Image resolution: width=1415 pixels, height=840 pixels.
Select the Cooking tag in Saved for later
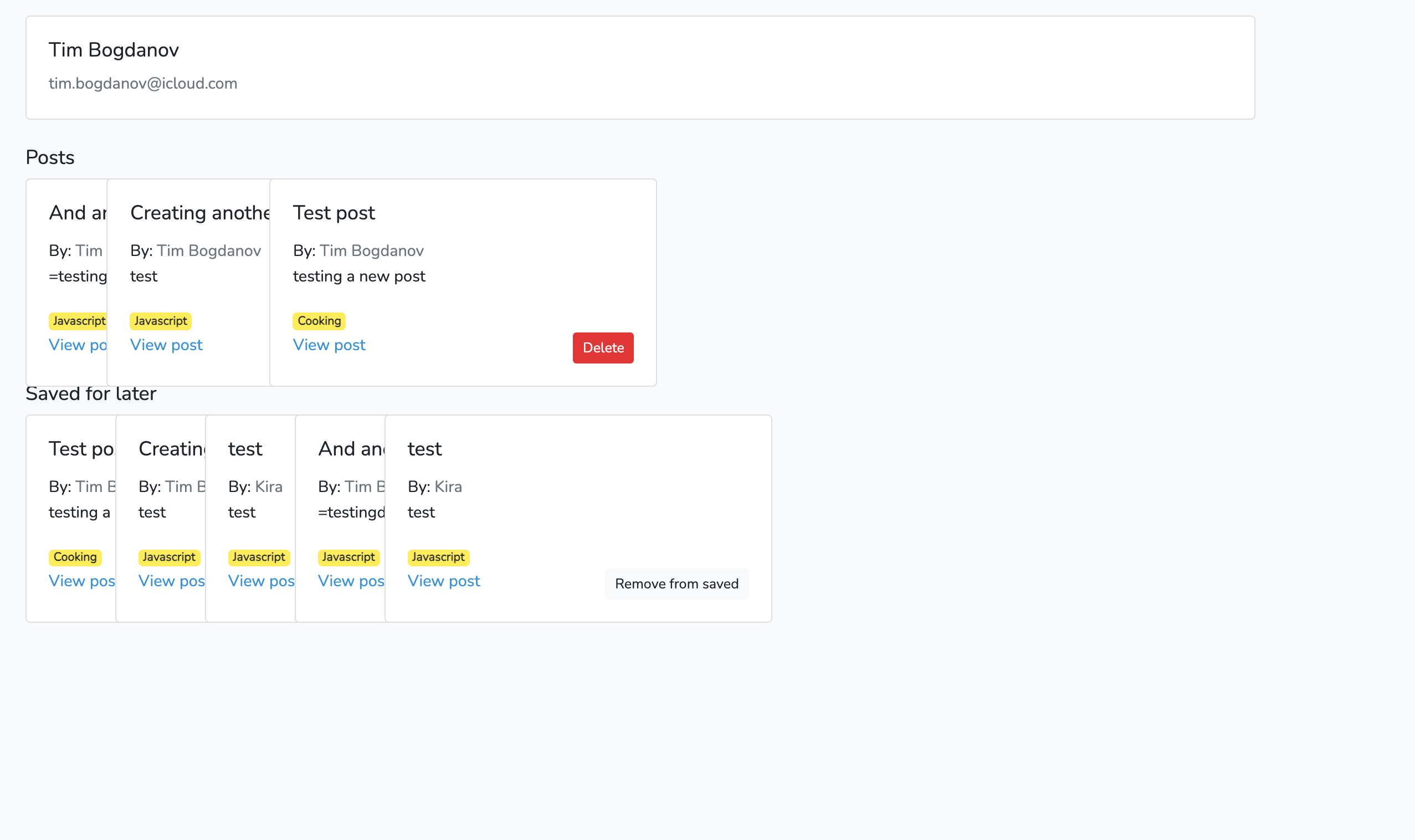75,557
